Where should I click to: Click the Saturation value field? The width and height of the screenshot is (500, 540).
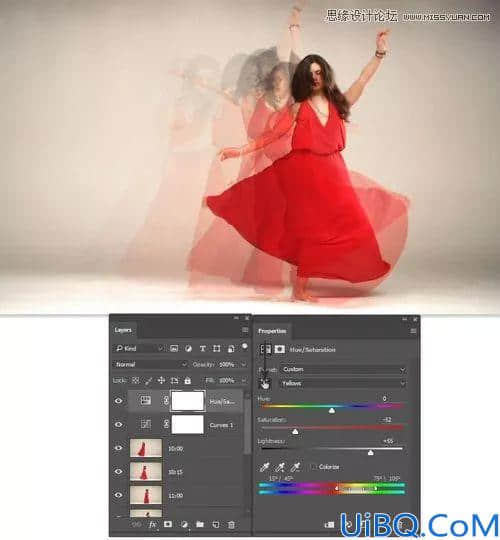point(386,420)
